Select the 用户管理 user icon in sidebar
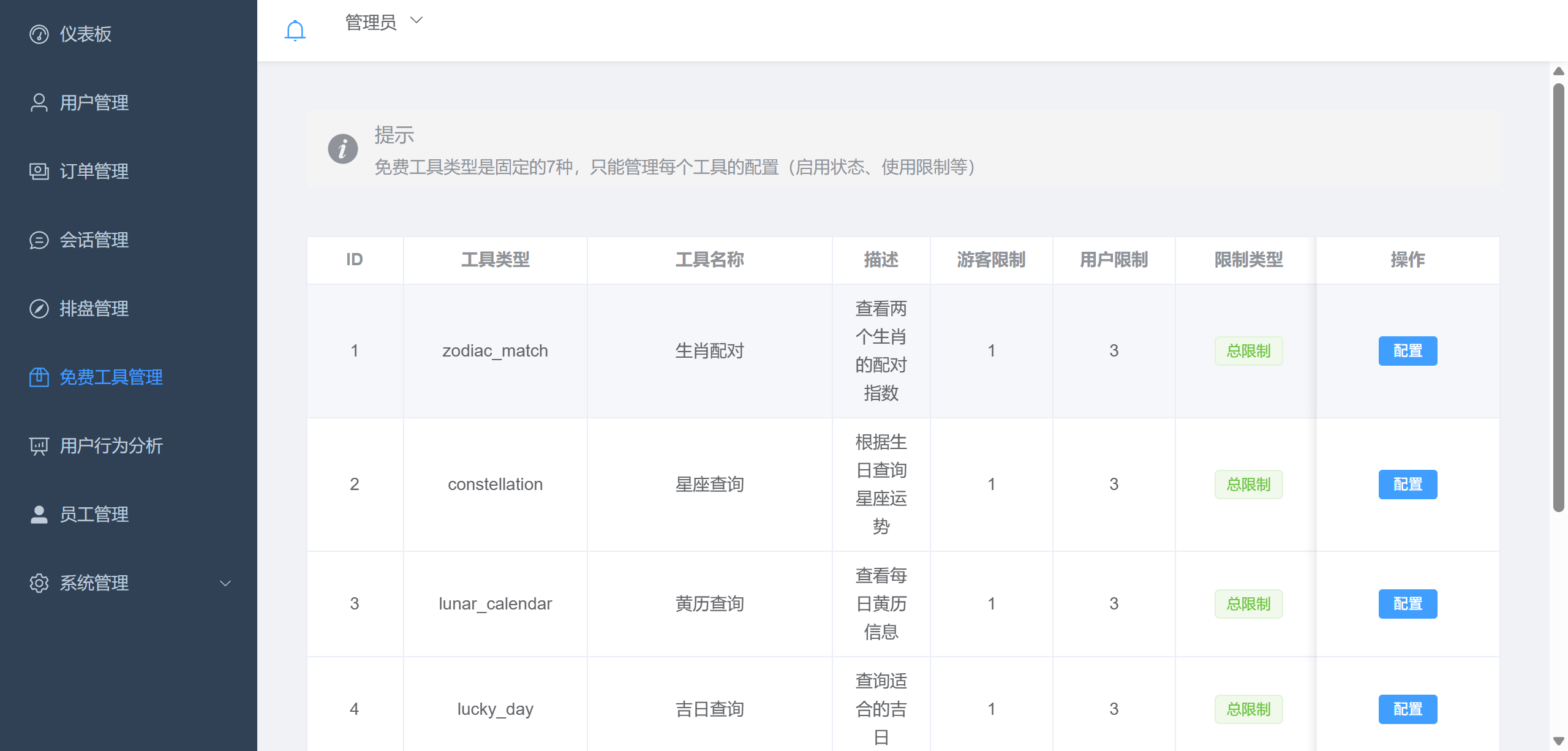 [38, 102]
